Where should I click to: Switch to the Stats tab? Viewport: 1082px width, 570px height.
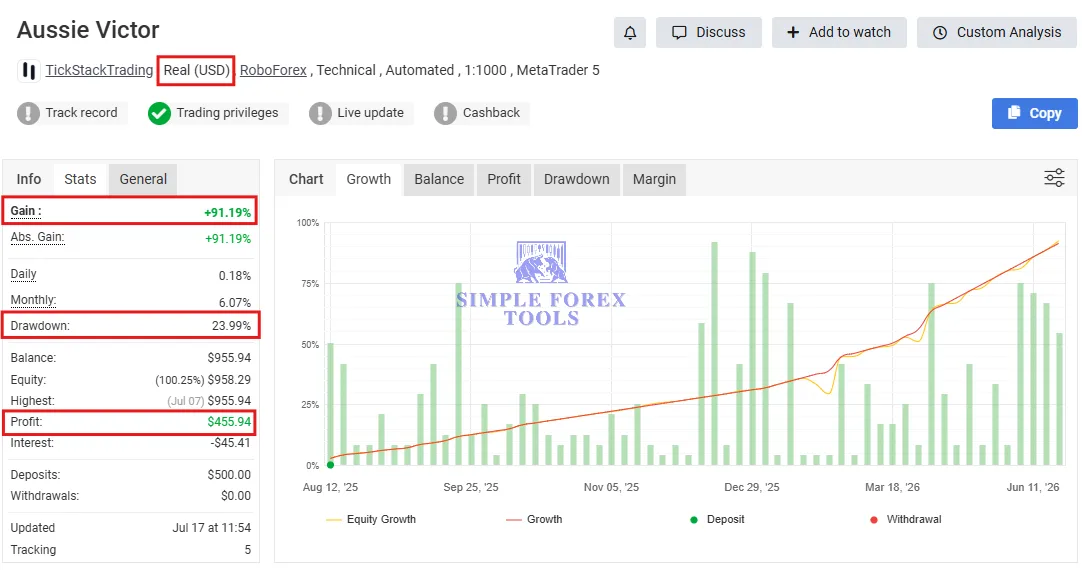[80, 179]
